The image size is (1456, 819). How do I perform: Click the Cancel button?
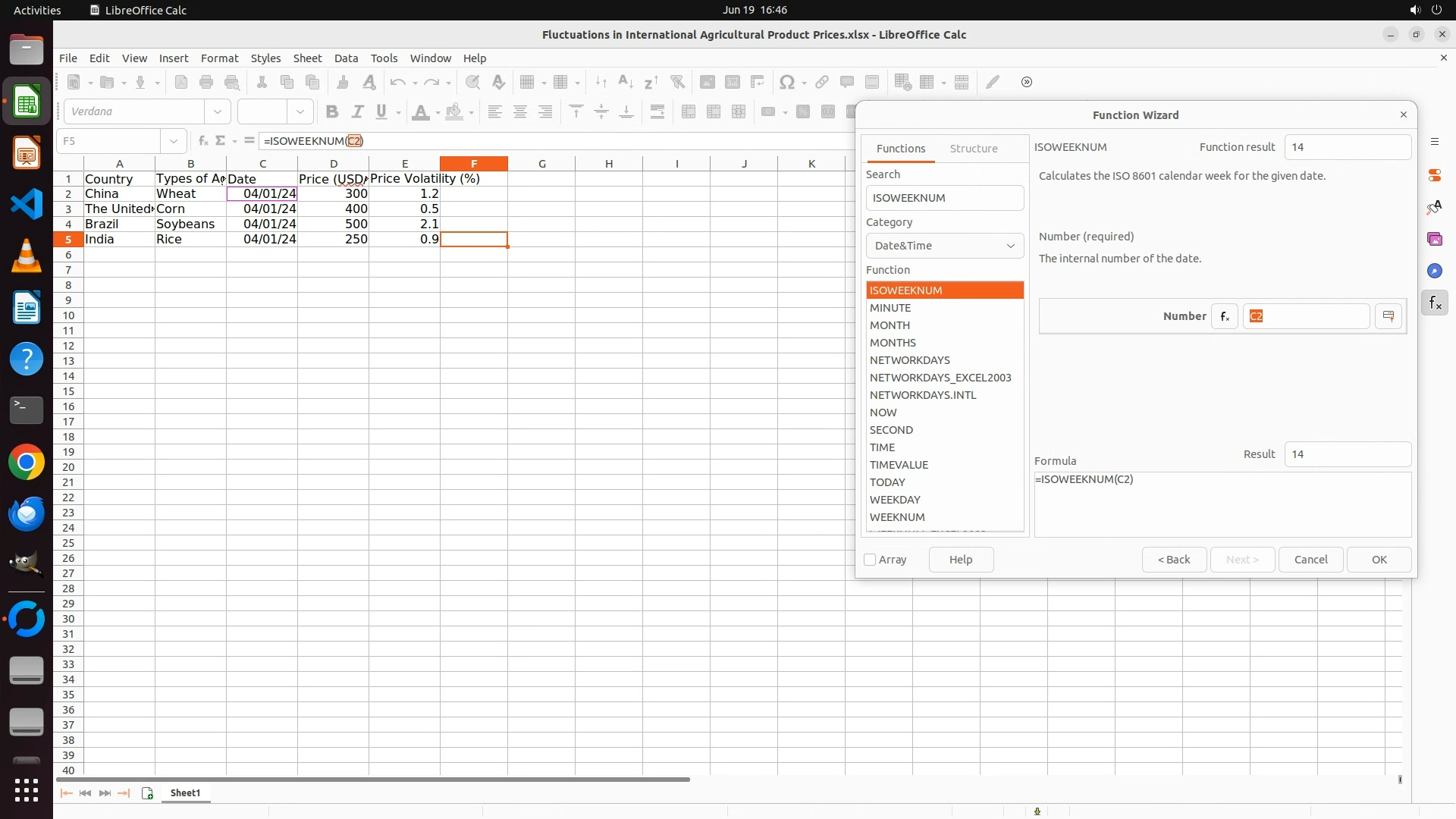1310,560
